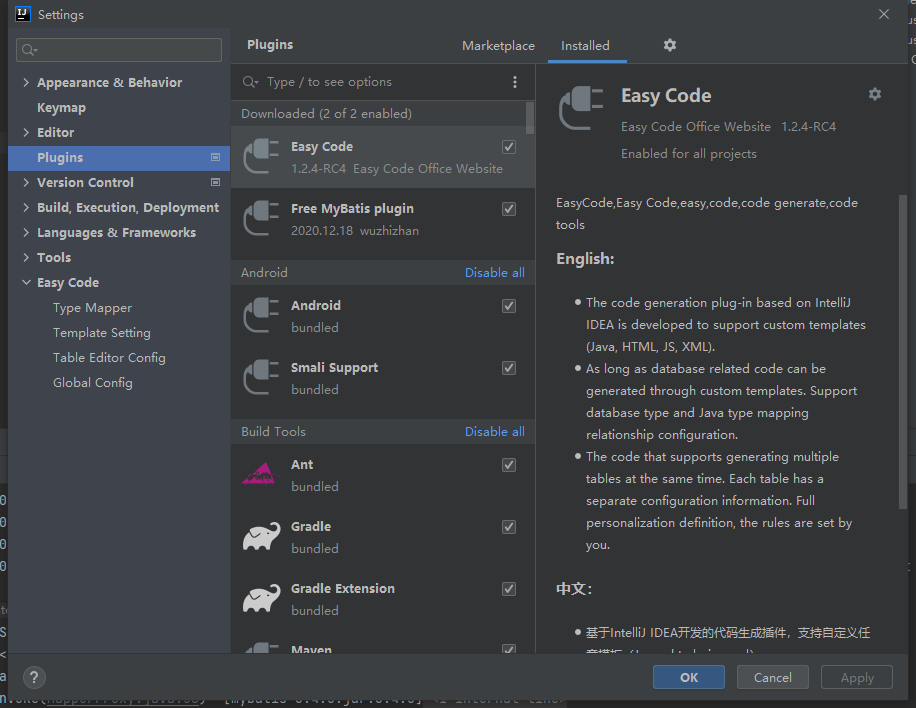The width and height of the screenshot is (916, 708).
Task: Click the IntelliJ IDEA logo in title bar
Action: click(x=23, y=14)
